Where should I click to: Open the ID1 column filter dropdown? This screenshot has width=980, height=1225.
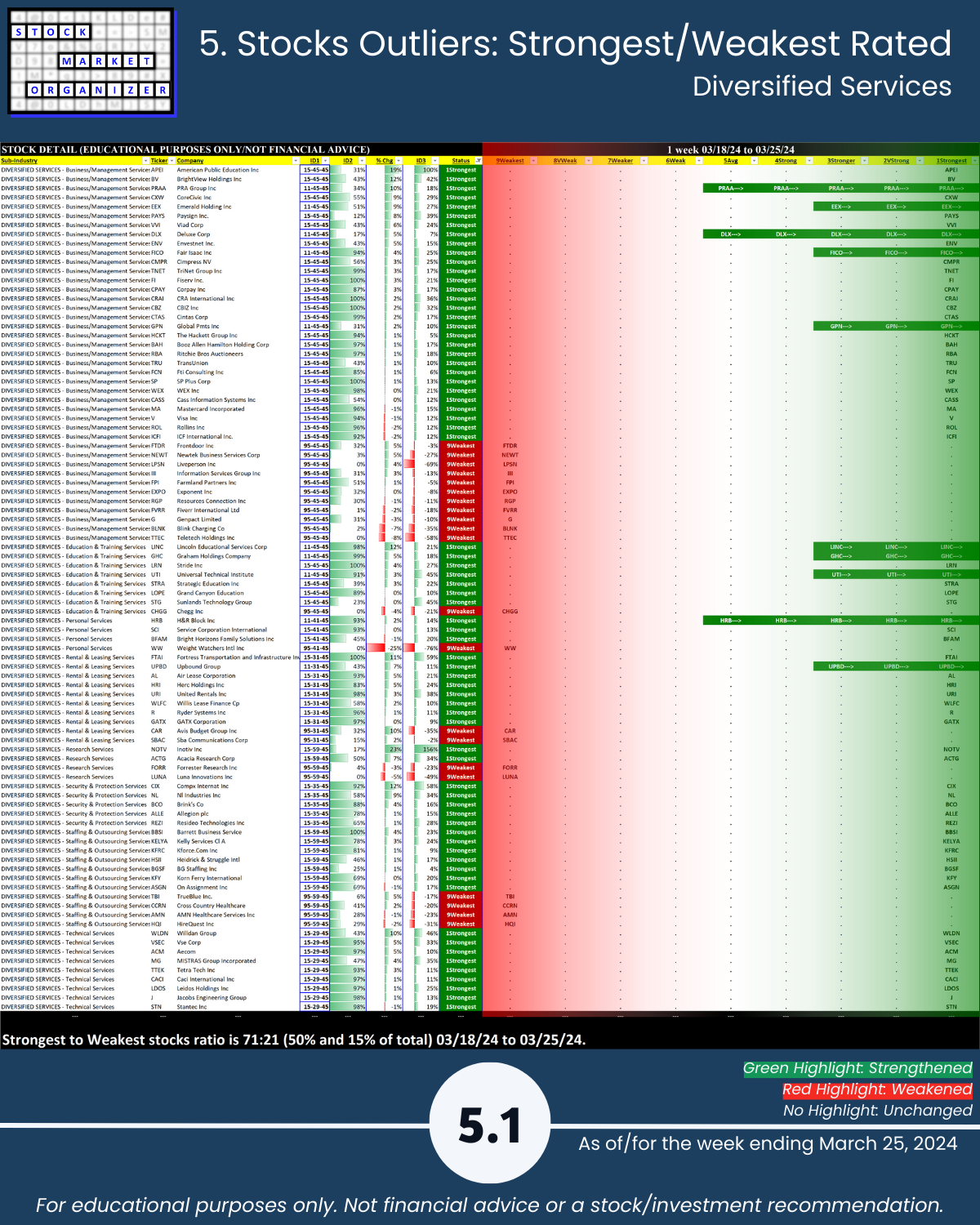pyautogui.click(x=326, y=161)
